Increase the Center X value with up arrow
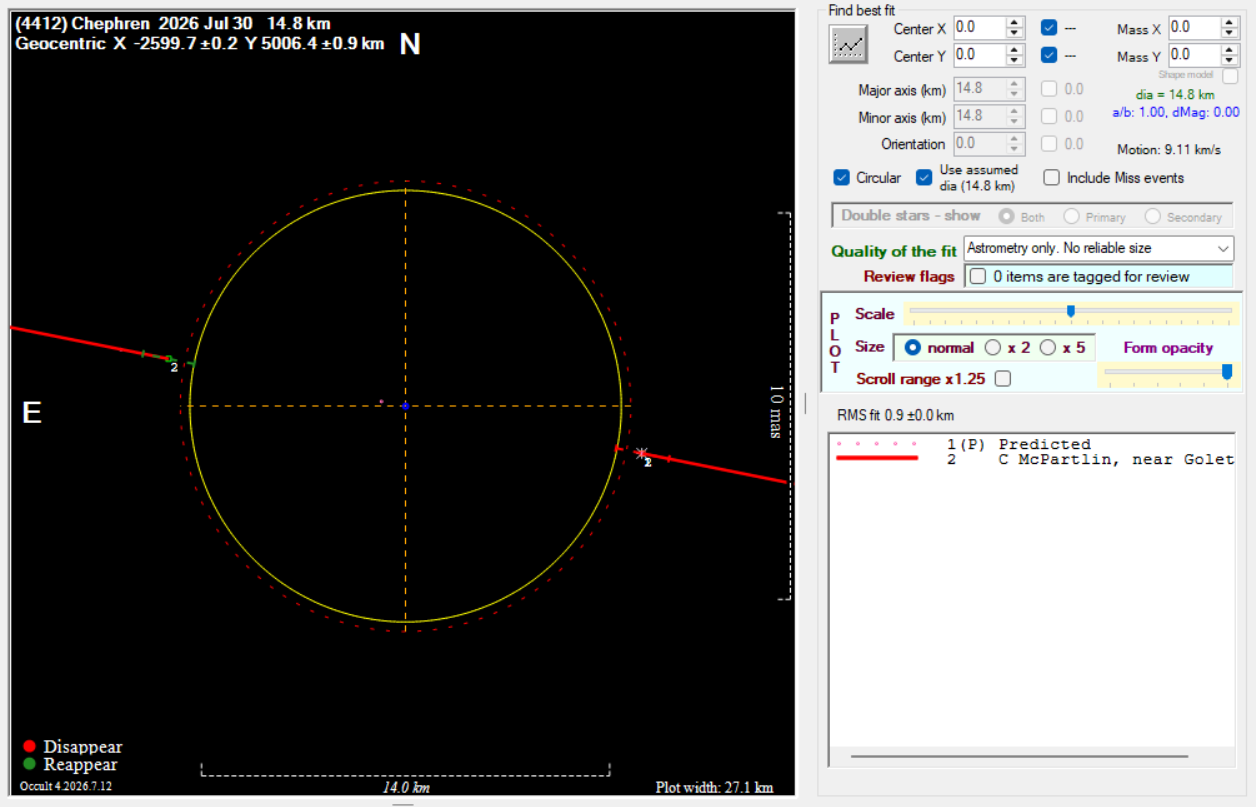1256x807 pixels. (x=1015, y=22)
